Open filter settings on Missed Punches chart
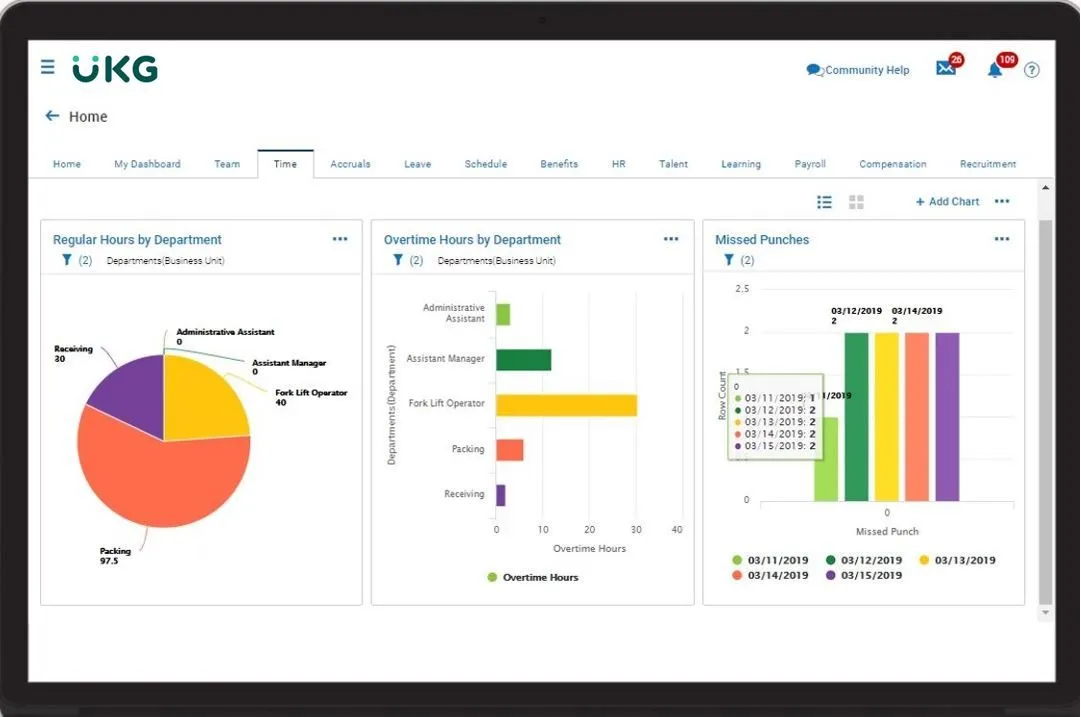Viewport: 1081px width, 717px height. [x=728, y=260]
